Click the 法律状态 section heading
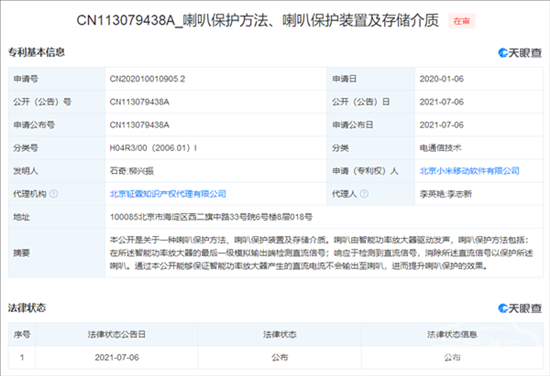Image resolution: width=550 pixels, height=376 pixels. click(27, 308)
